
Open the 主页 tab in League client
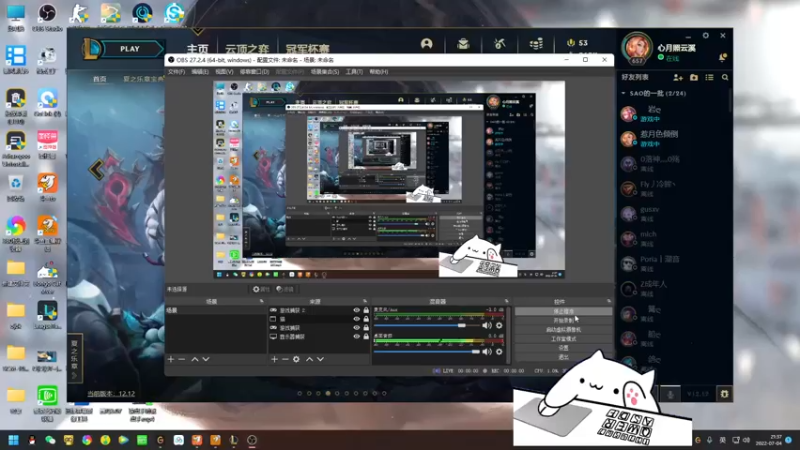[x=197, y=49]
